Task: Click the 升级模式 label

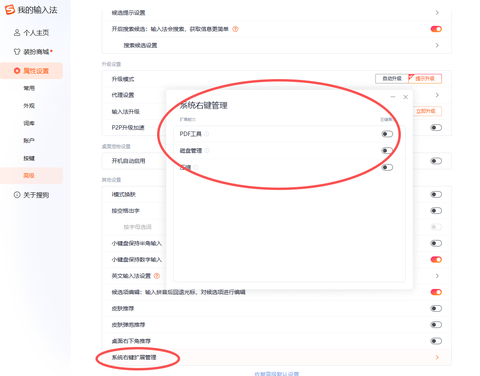Action: (x=123, y=79)
